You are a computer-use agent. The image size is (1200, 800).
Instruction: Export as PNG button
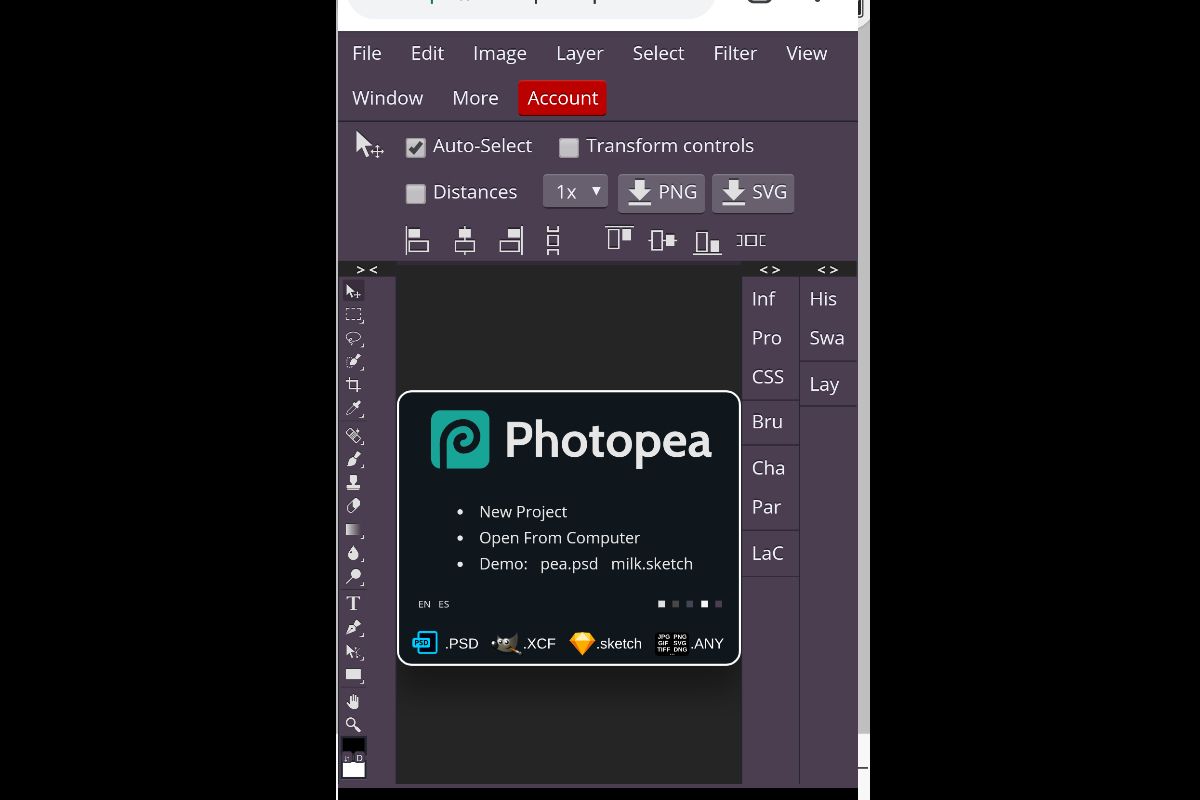point(662,193)
